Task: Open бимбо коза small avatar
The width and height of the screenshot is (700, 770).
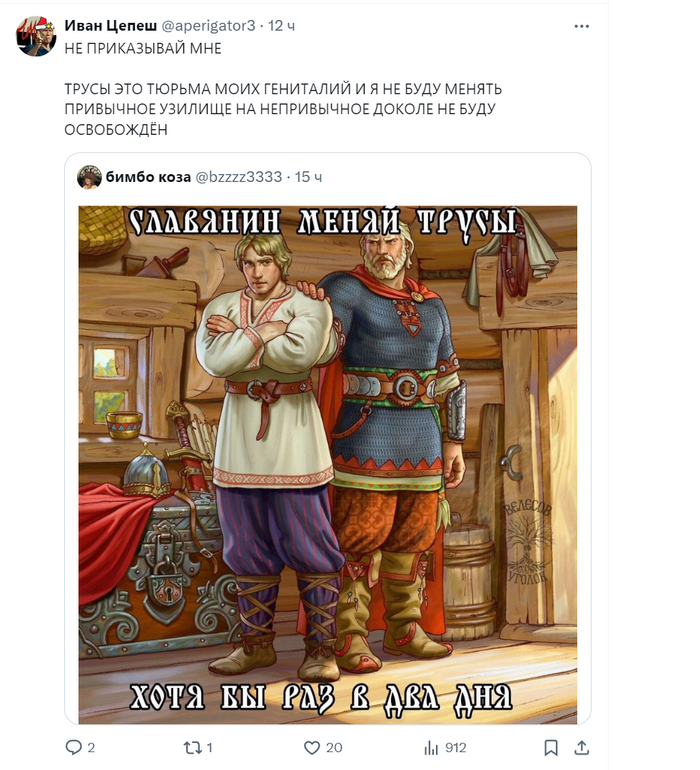Action: point(89,177)
